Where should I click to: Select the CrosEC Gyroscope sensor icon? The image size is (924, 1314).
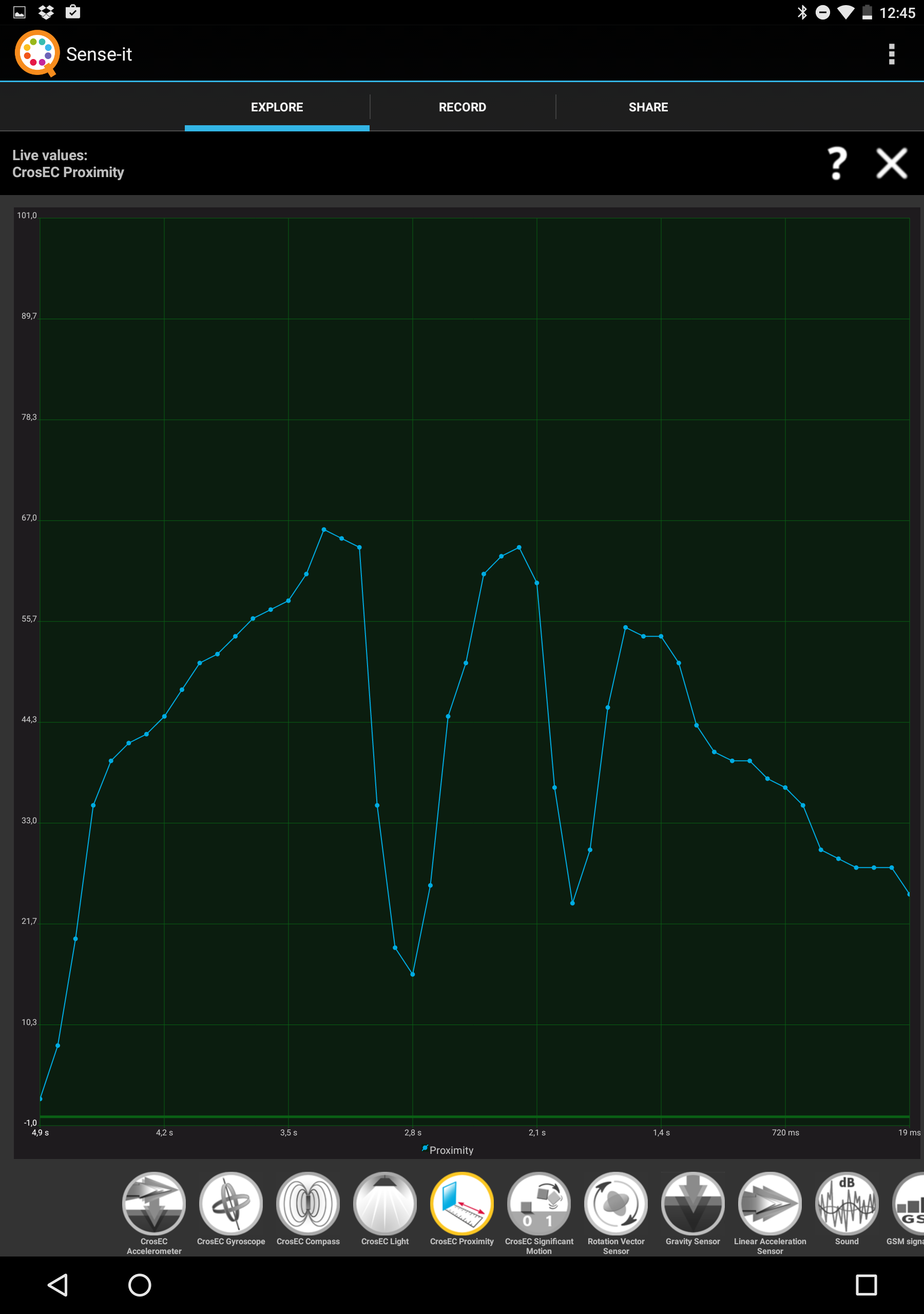click(x=230, y=1204)
